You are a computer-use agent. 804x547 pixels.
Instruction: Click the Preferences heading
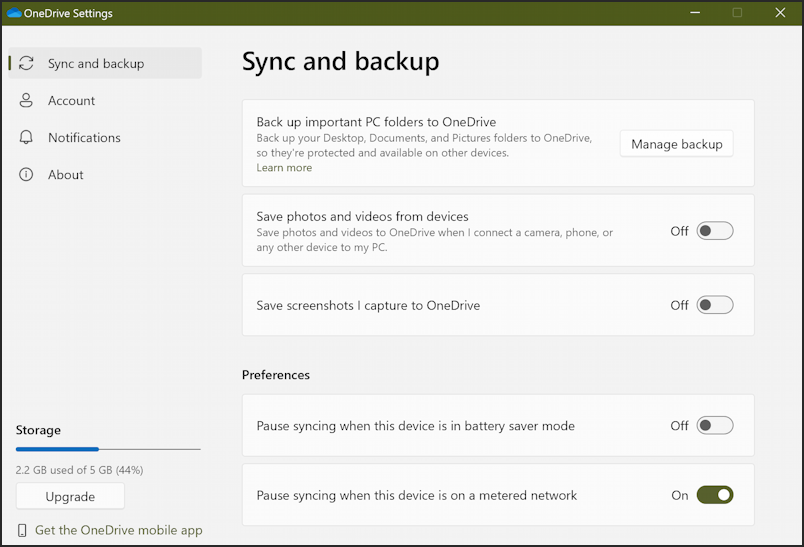click(276, 375)
